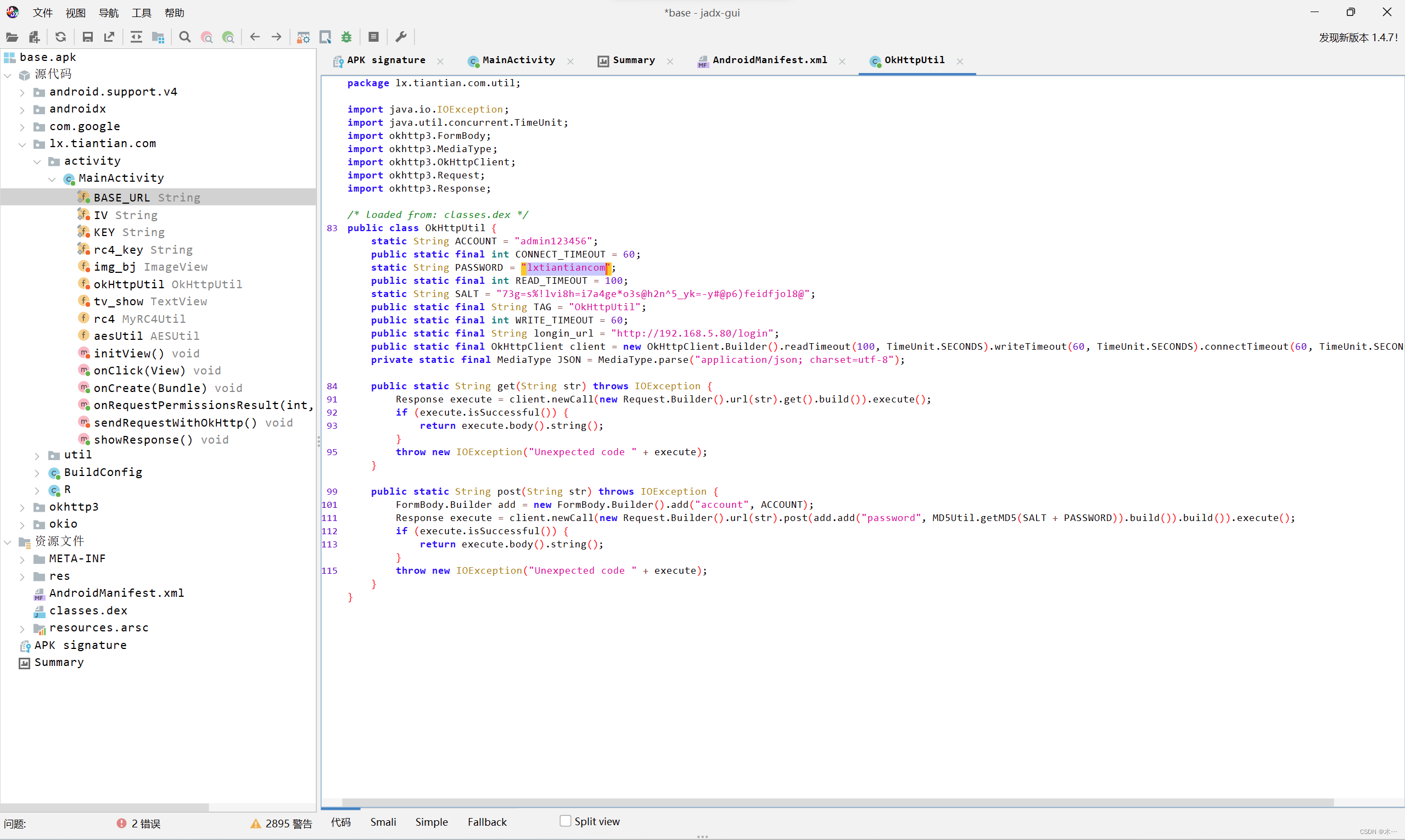
Task: Close the MainActivity tab
Action: point(570,61)
